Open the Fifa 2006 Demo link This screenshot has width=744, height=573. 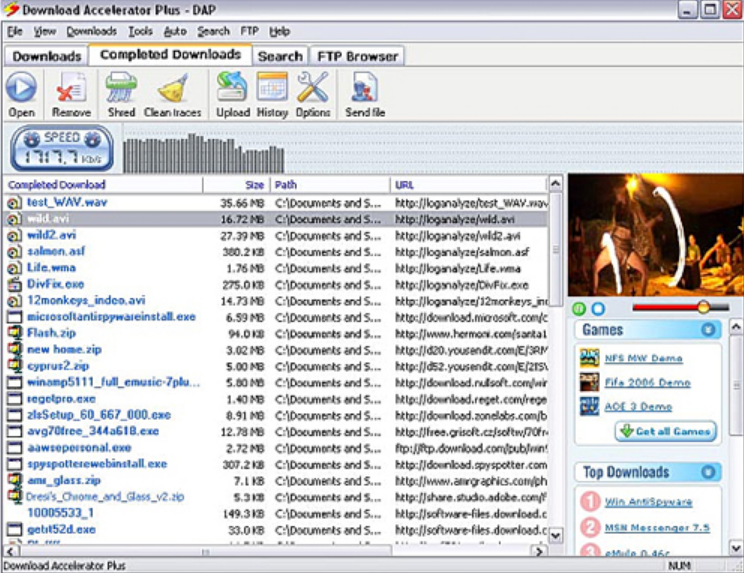(x=647, y=382)
